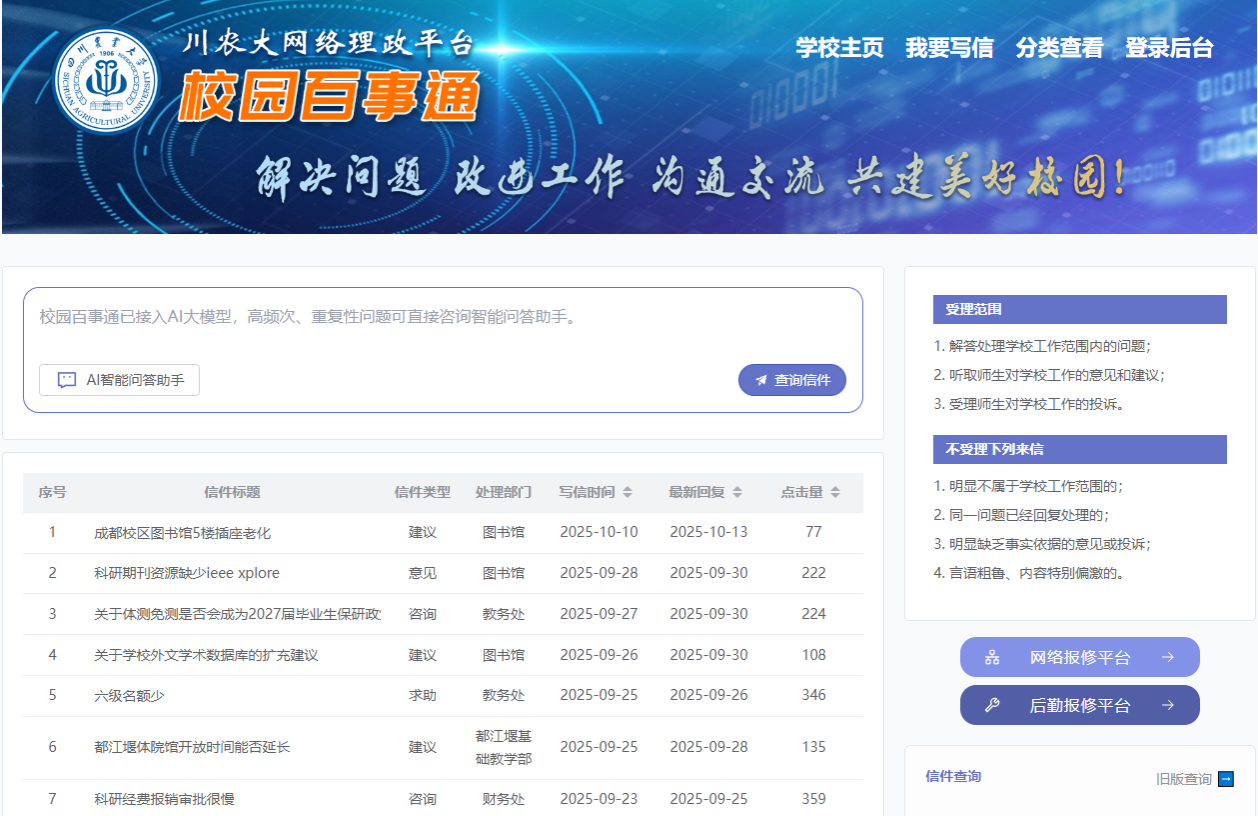Viewport: 1258px width, 816px height.
Task: Click the network icon on 网络报修平台
Action: pos(992,657)
